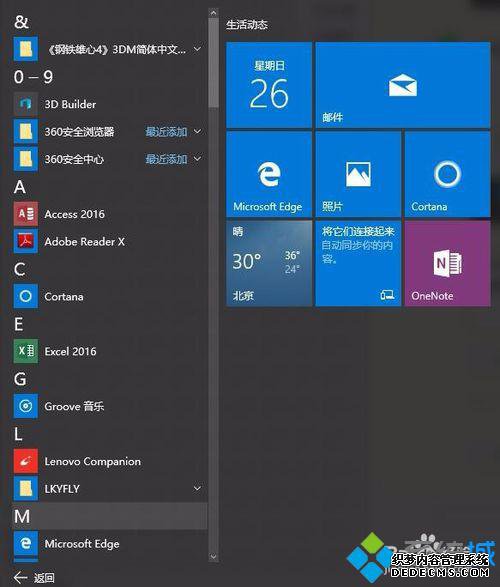
Task: Click the Groove 音乐 text label
Action: [74, 406]
